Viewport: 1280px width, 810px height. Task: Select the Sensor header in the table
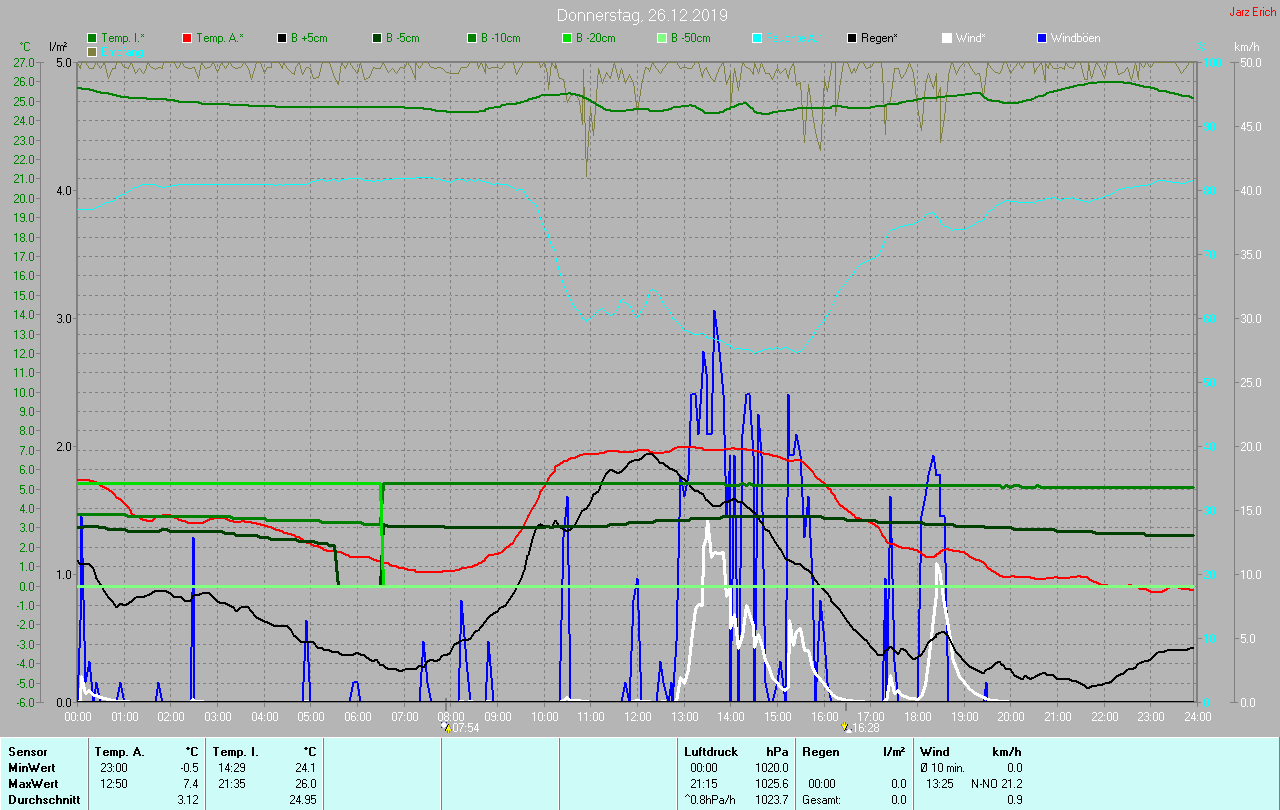point(28,751)
